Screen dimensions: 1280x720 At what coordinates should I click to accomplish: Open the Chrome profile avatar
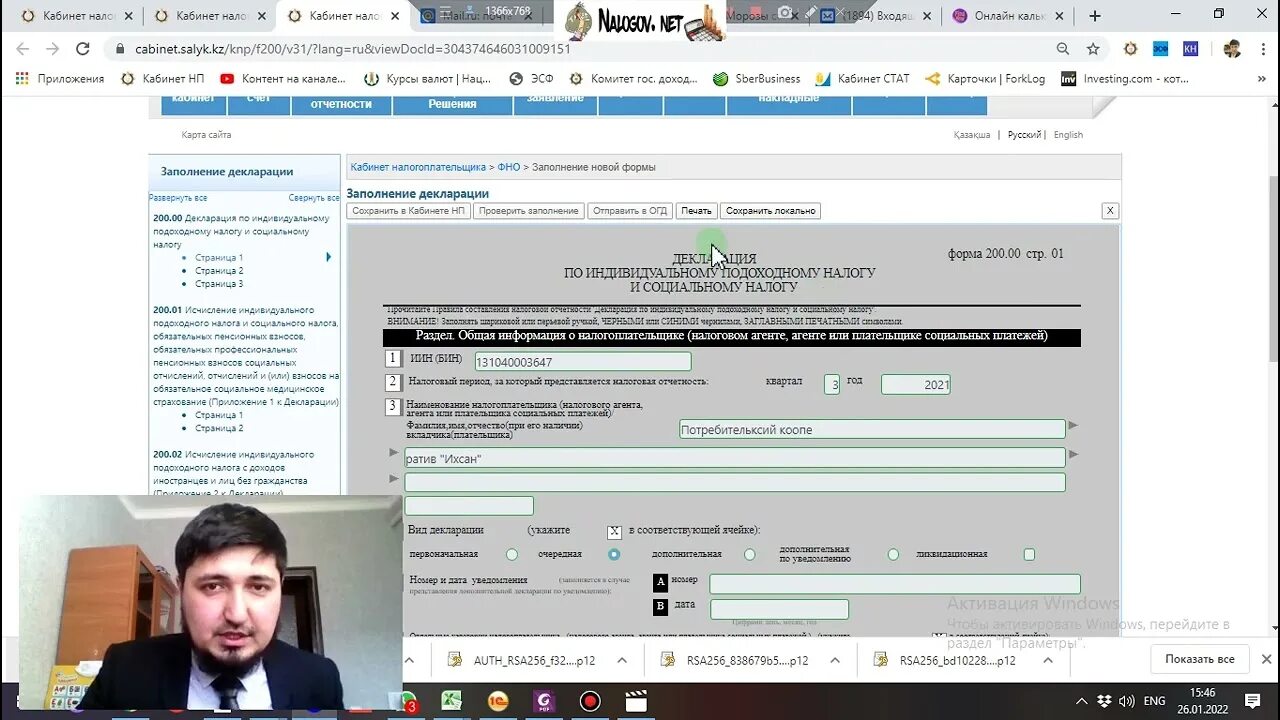(1232, 49)
